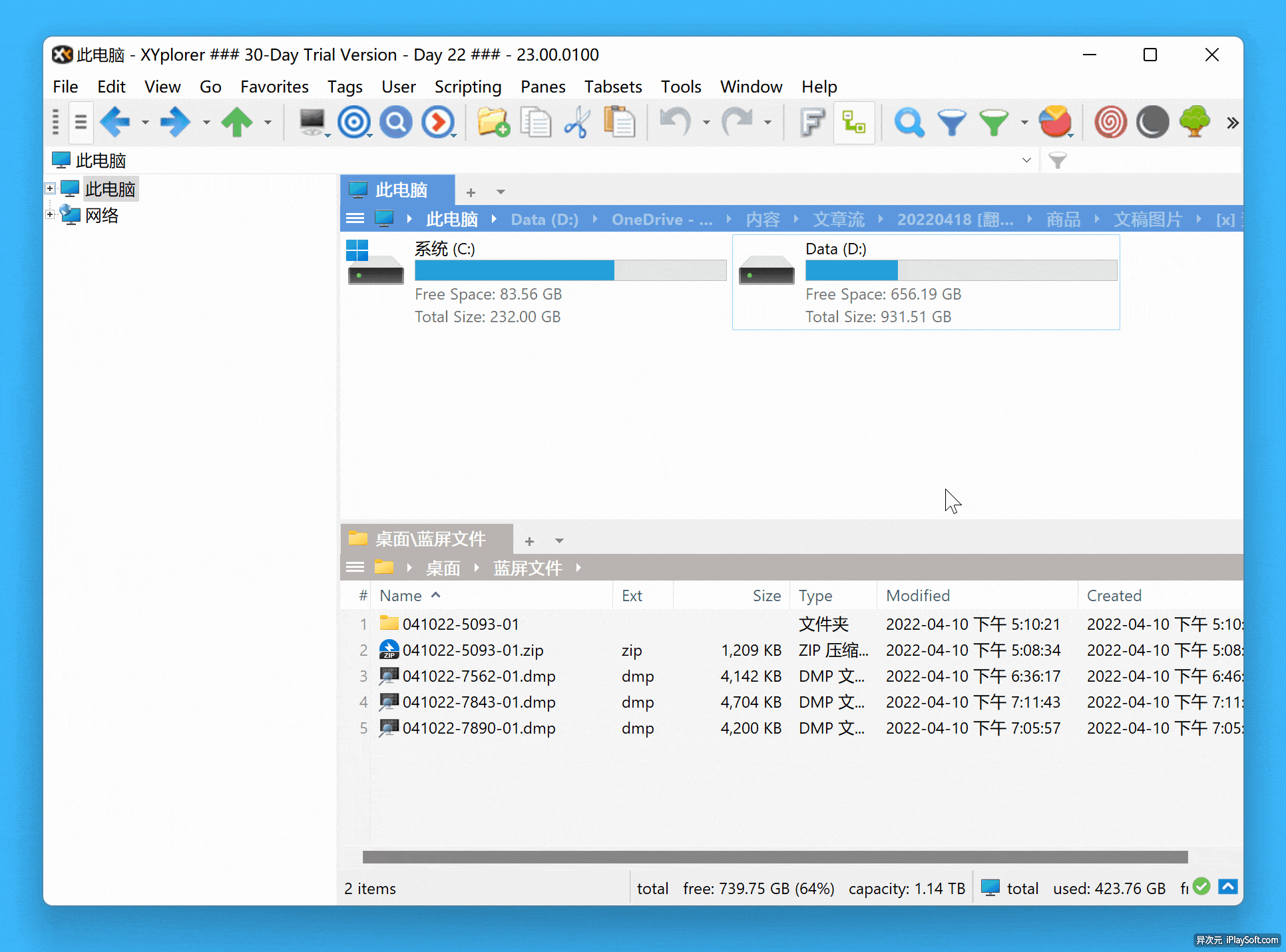Click the pie chart disk usage icon
This screenshot has height=952, width=1286.
coord(1056,122)
